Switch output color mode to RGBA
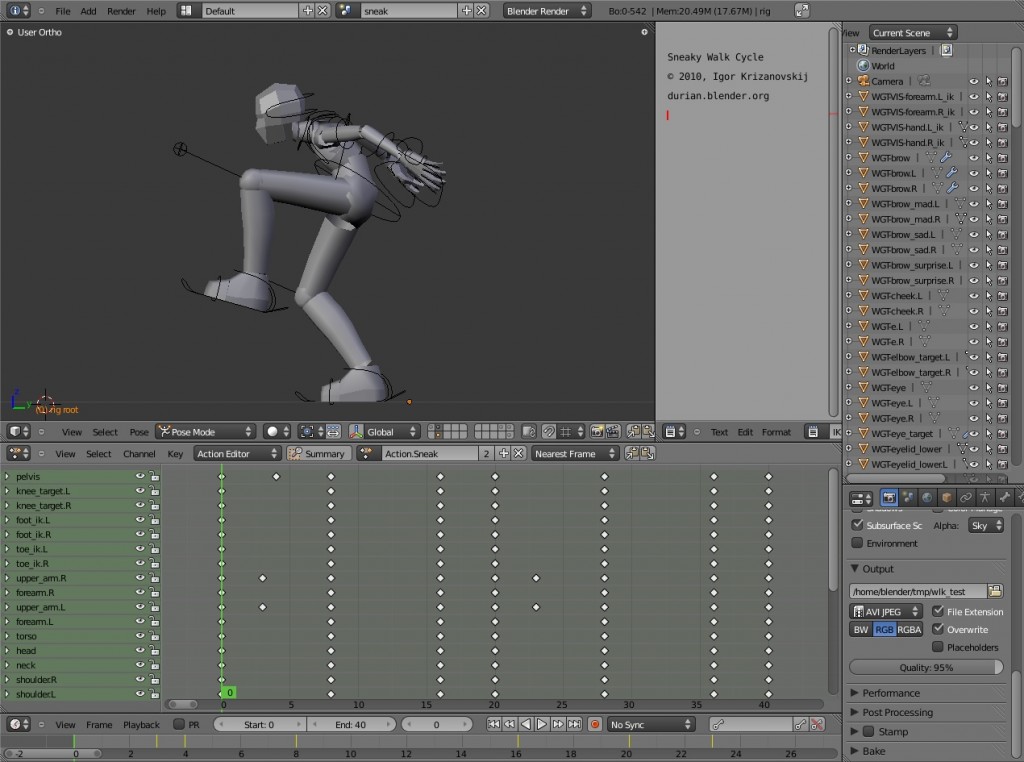The width and height of the screenshot is (1024, 762). tap(910, 629)
